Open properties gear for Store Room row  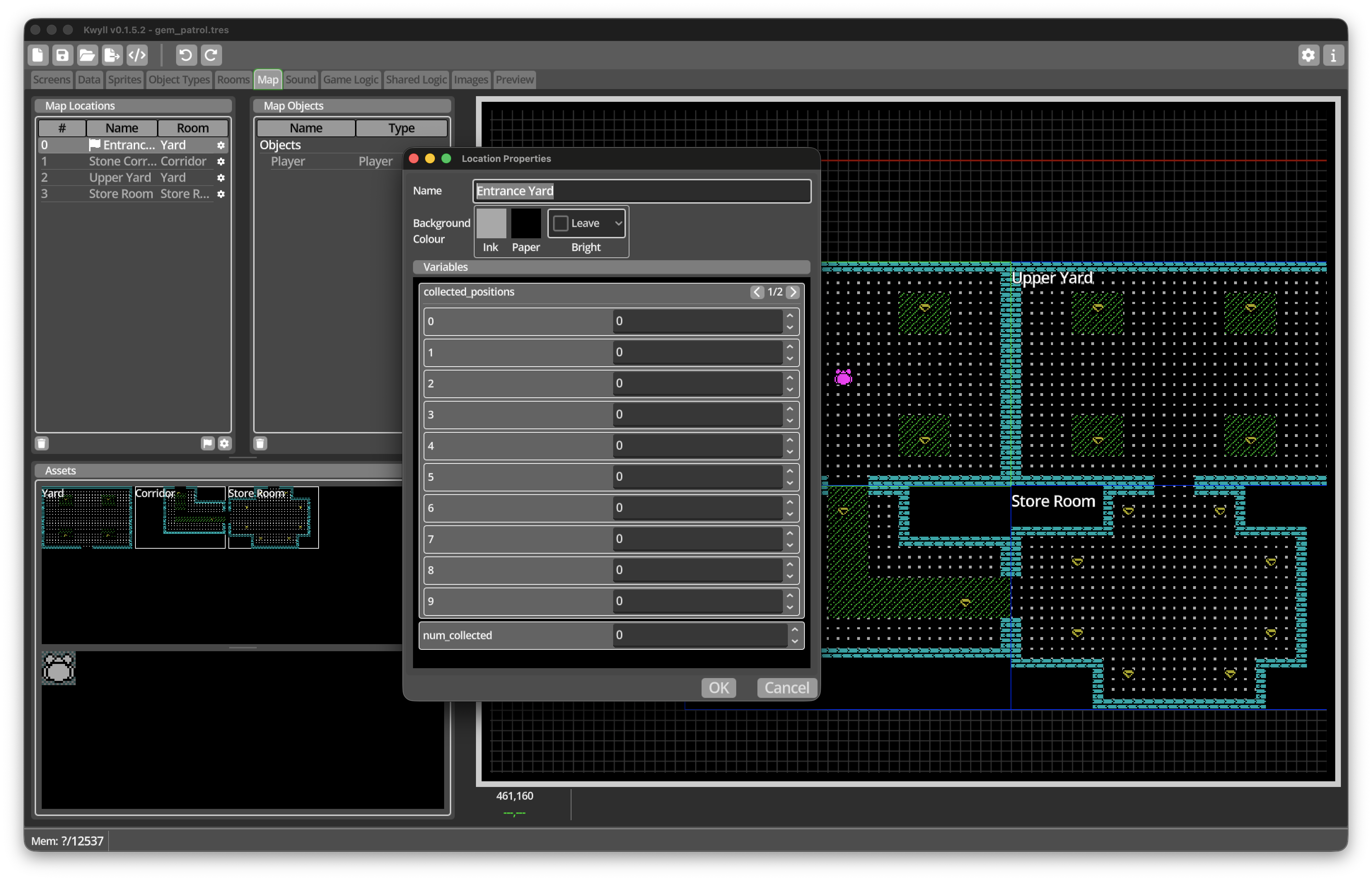coord(221,194)
